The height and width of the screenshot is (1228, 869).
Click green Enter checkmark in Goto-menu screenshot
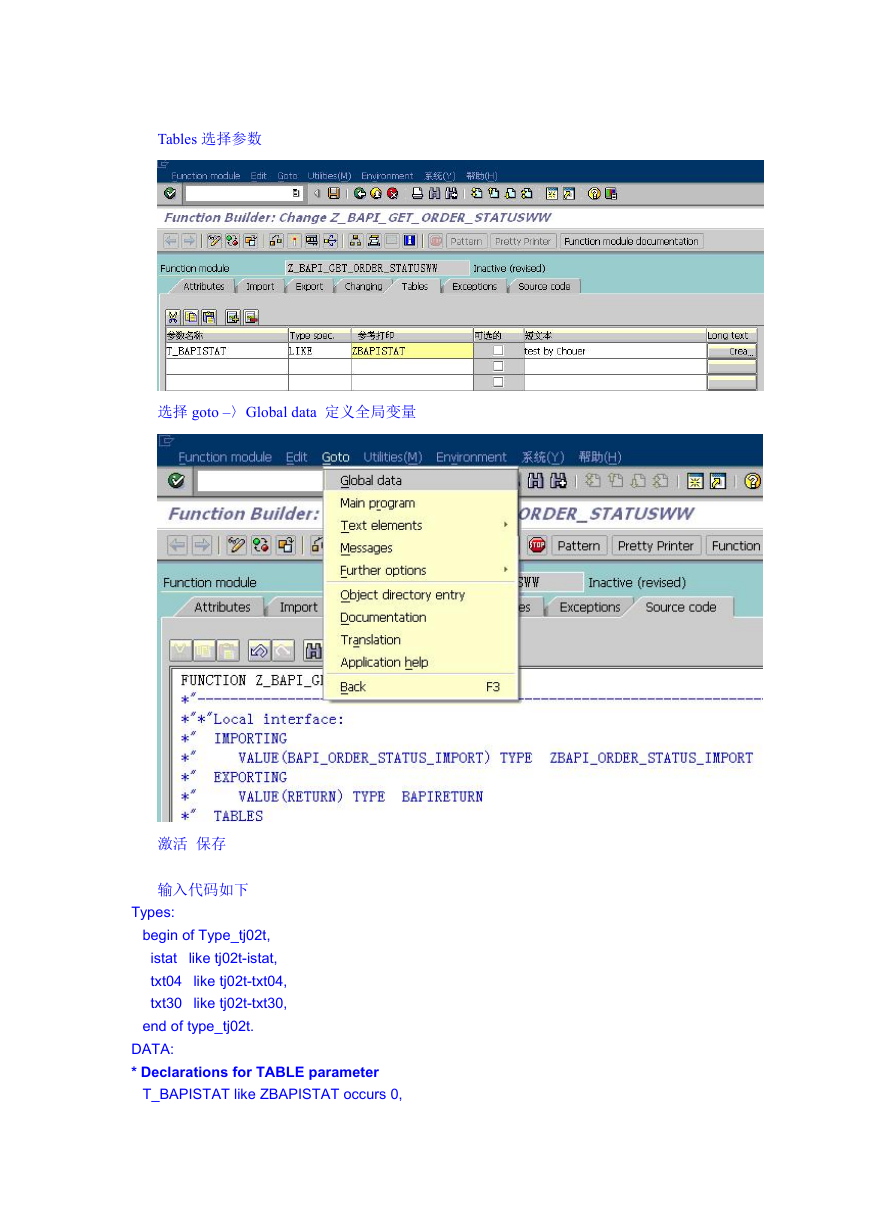pos(177,481)
